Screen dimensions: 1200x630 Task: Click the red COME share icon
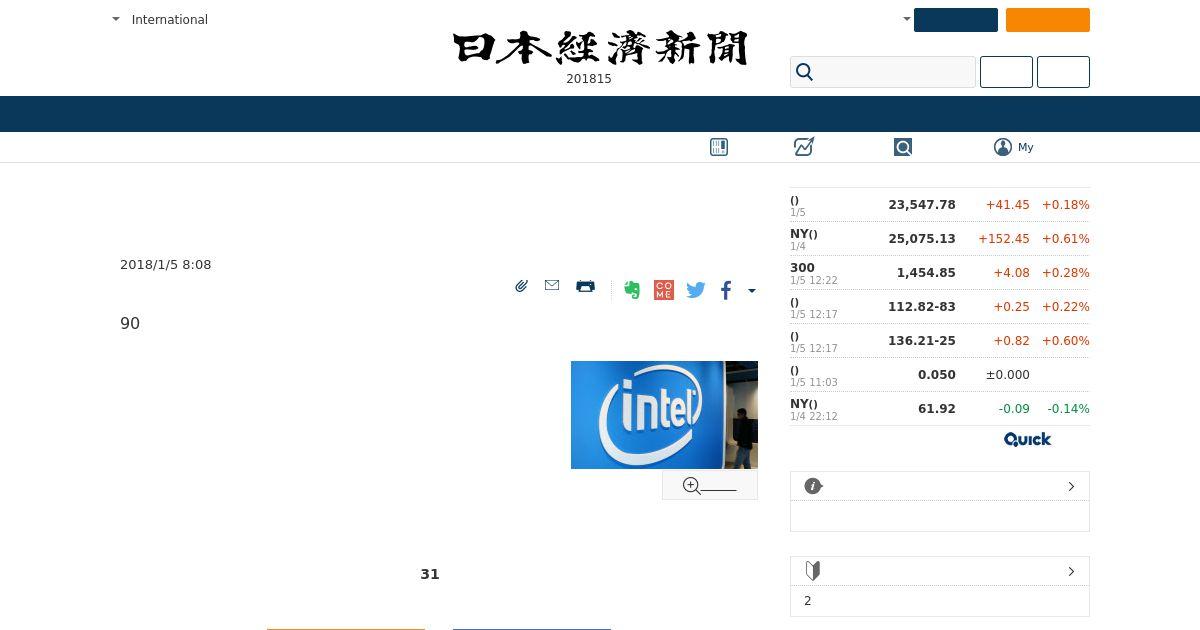(664, 290)
